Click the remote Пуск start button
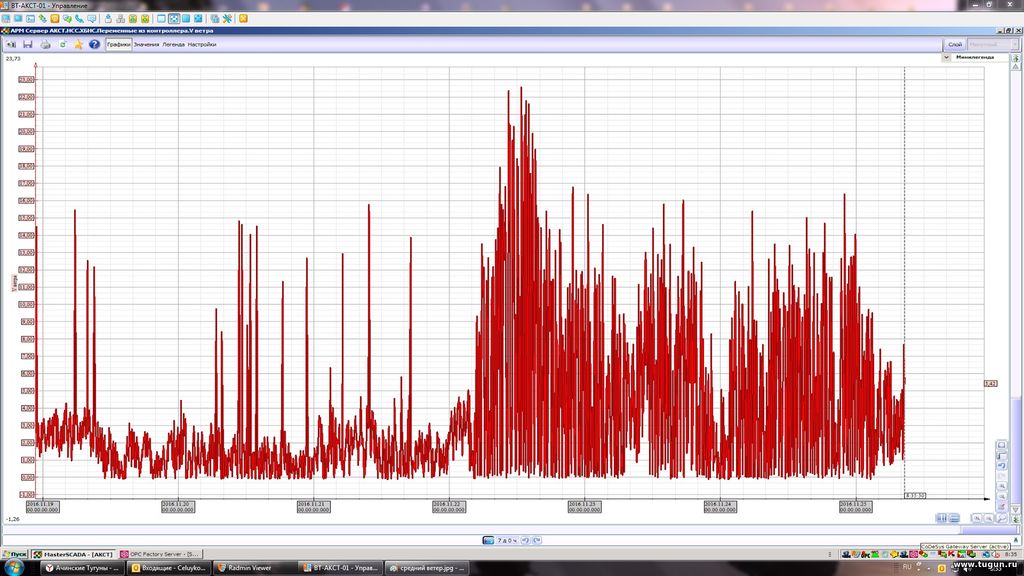1024x576 pixels. pos(15,554)
